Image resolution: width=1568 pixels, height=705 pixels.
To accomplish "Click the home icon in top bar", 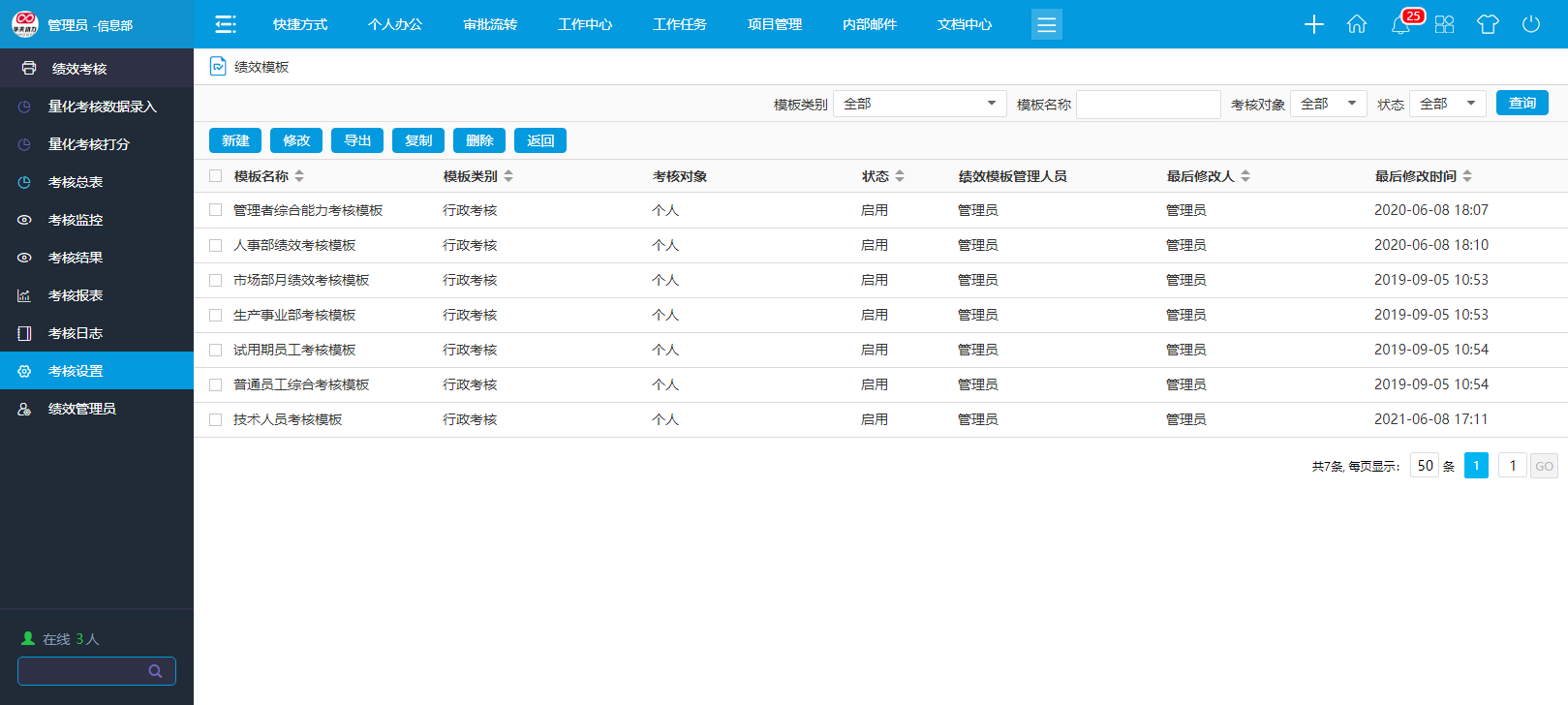I will pyautogui.click(x=1356, y=24).
